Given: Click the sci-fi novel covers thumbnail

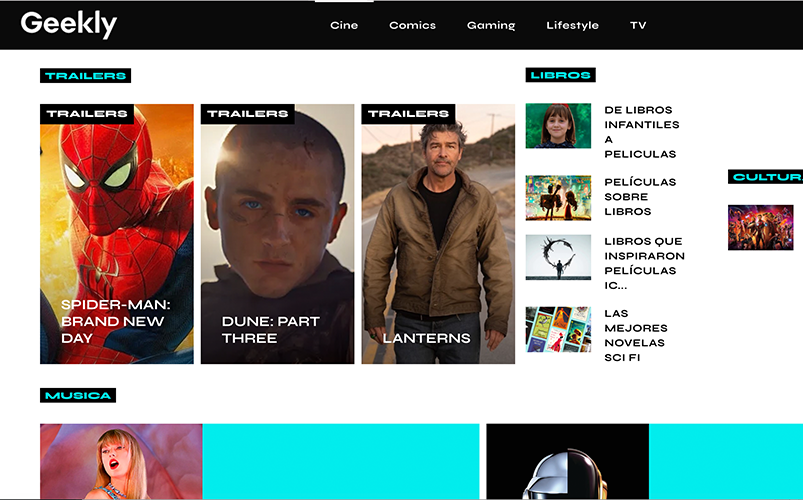Looking at the screenshot, I should coord(558,329).
